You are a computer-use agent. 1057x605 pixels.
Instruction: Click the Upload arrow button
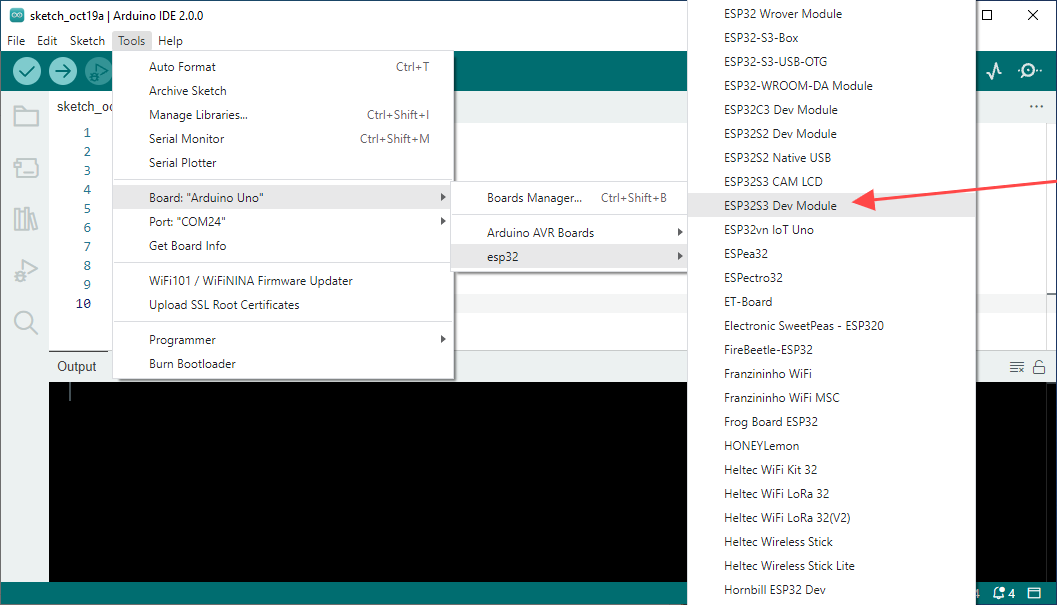(63, 71)
